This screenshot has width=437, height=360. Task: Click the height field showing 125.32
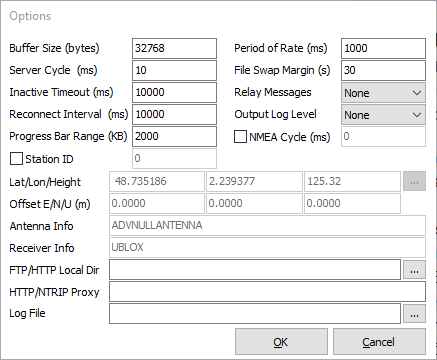pos(352,181)
